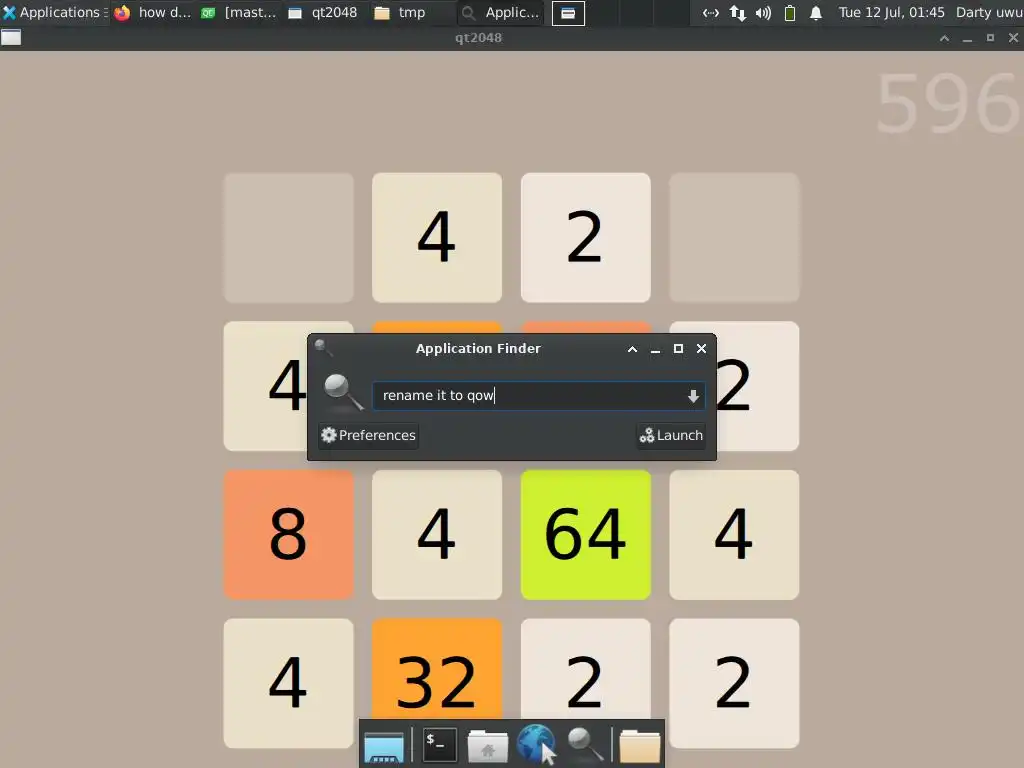Maximize the Application Finder window
This screenshot has width=1024, height=768.
679,349
